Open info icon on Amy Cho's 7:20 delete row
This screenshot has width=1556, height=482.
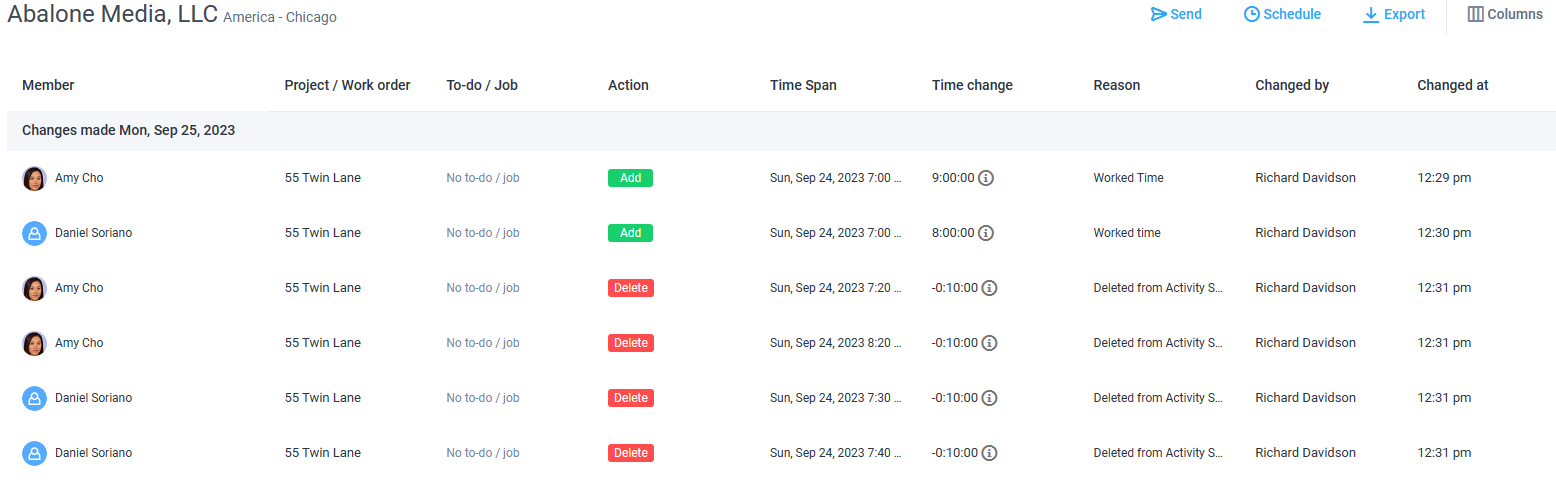pos(989,288)
